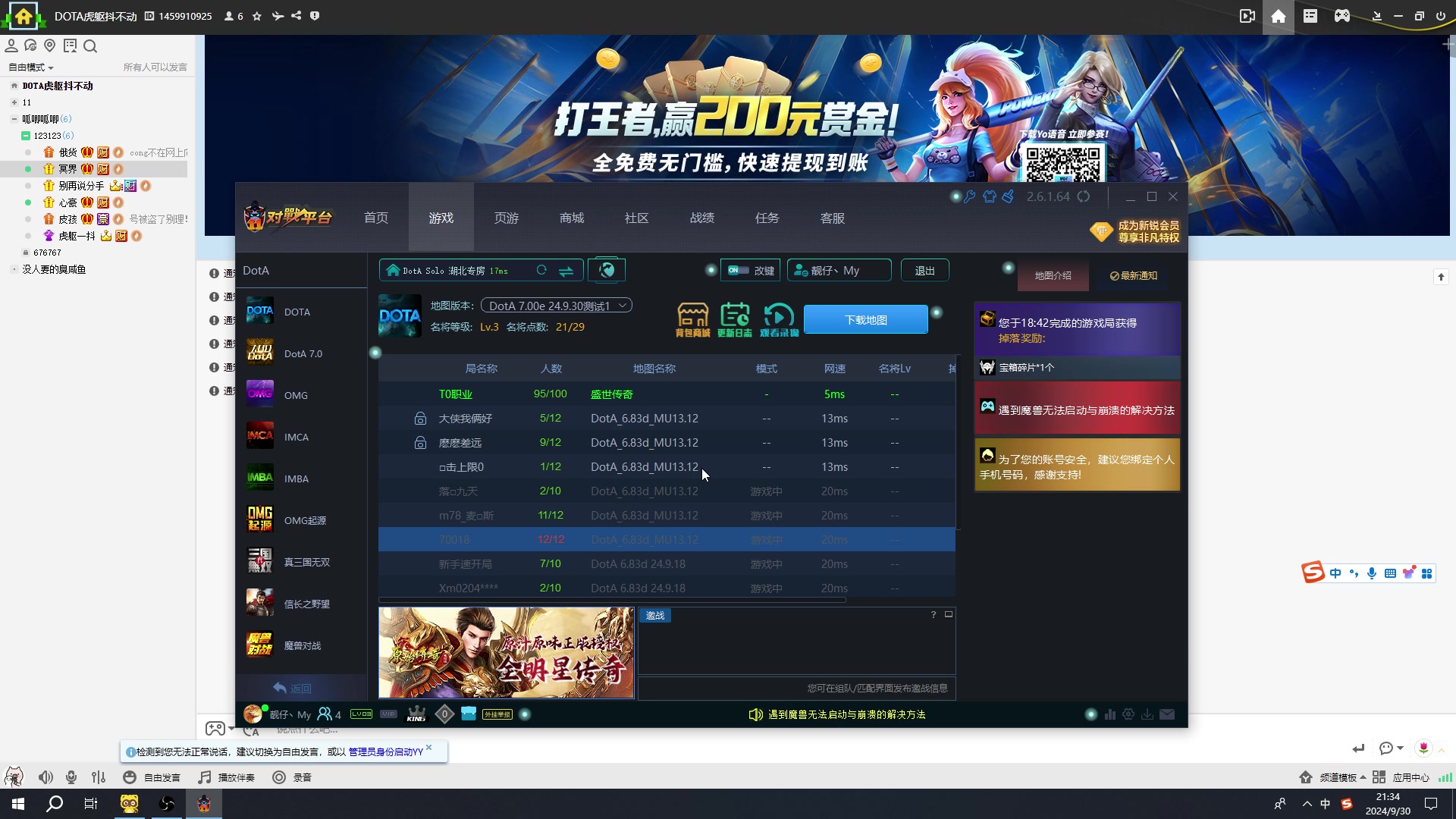Select 真三国无双 in the game list
Screen dimensions: 1456x819
pos(301,562)
